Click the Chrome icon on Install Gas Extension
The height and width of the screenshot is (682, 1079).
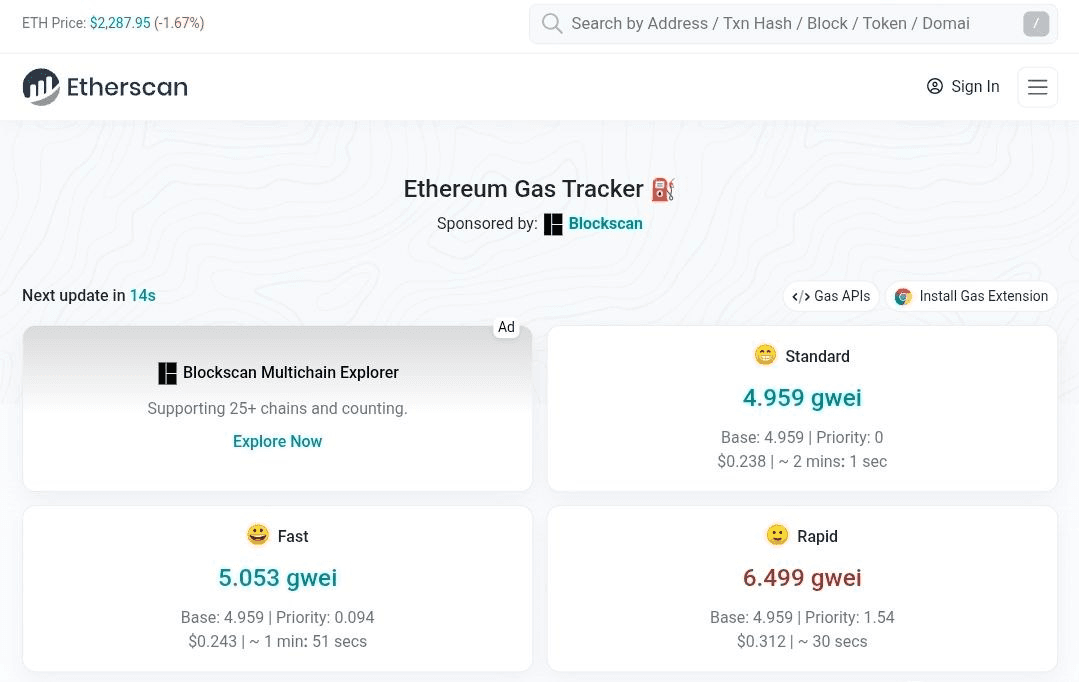[903, 297]
